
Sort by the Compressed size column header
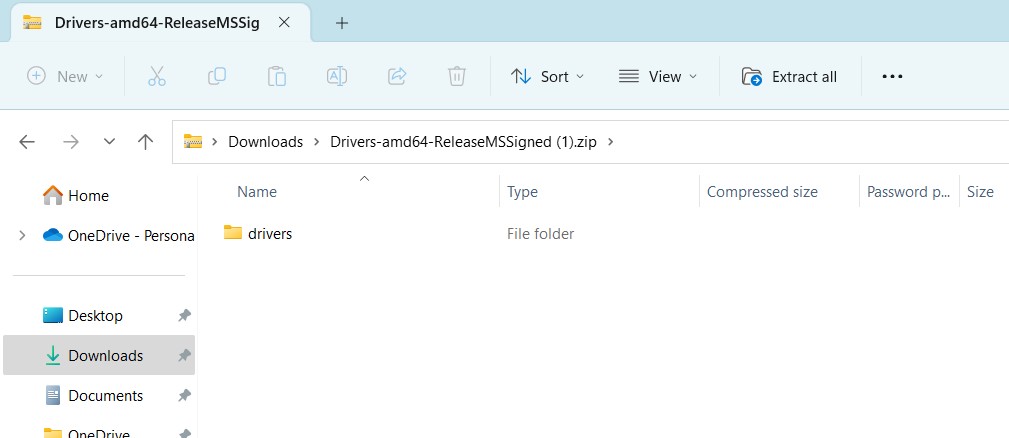pos(762,192)
